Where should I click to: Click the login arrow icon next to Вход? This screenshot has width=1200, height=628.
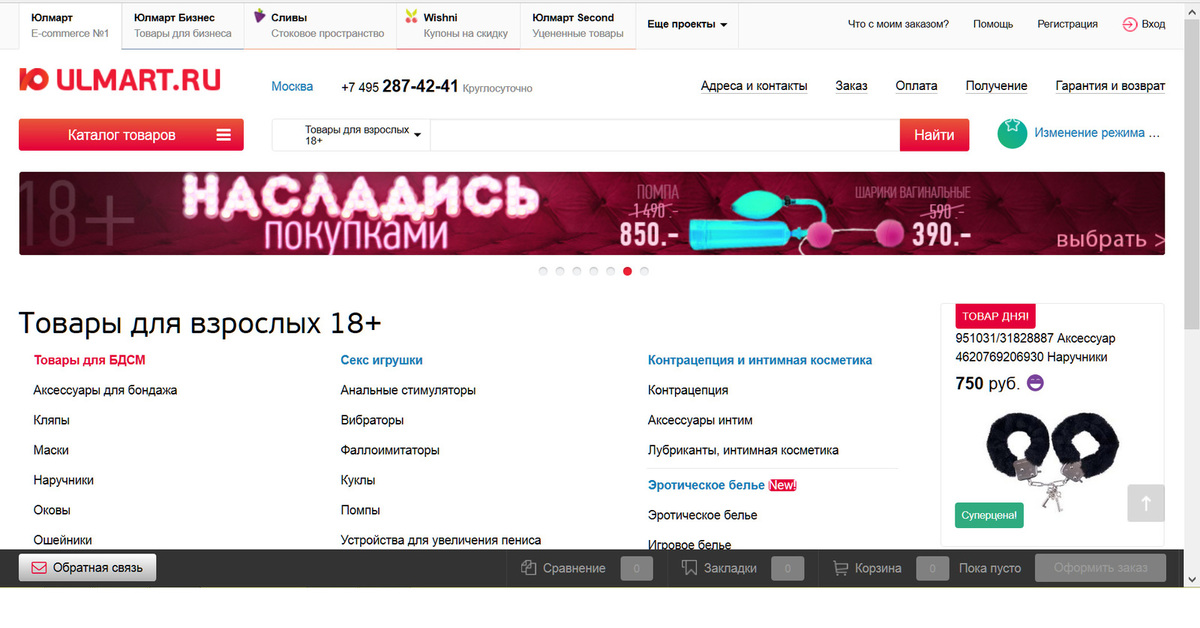[1129, 24]
